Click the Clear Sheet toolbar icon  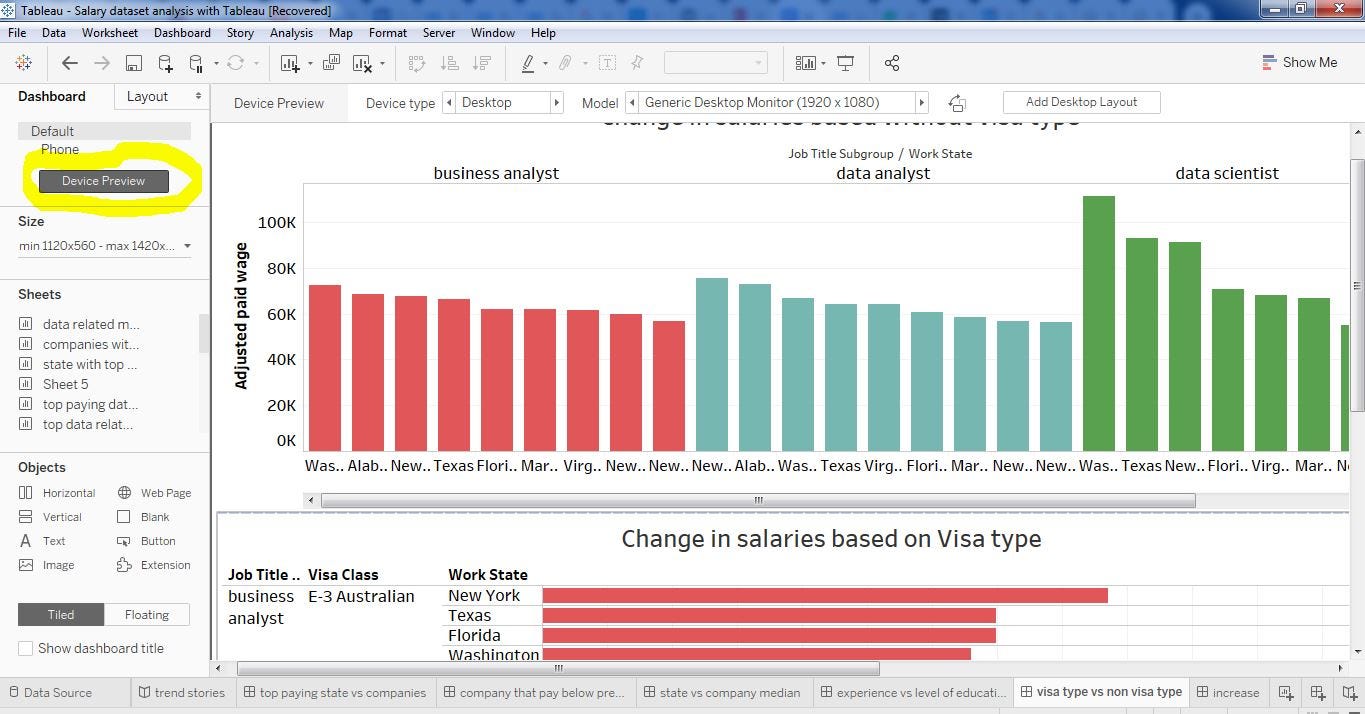click(x=362, y=62)
